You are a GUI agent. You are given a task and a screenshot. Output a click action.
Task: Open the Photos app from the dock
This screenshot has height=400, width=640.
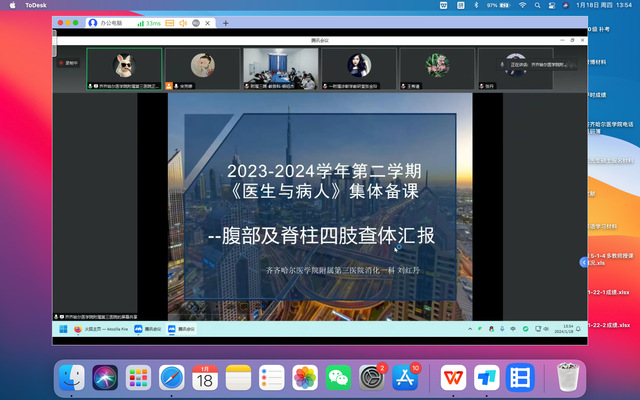(305, 378)
